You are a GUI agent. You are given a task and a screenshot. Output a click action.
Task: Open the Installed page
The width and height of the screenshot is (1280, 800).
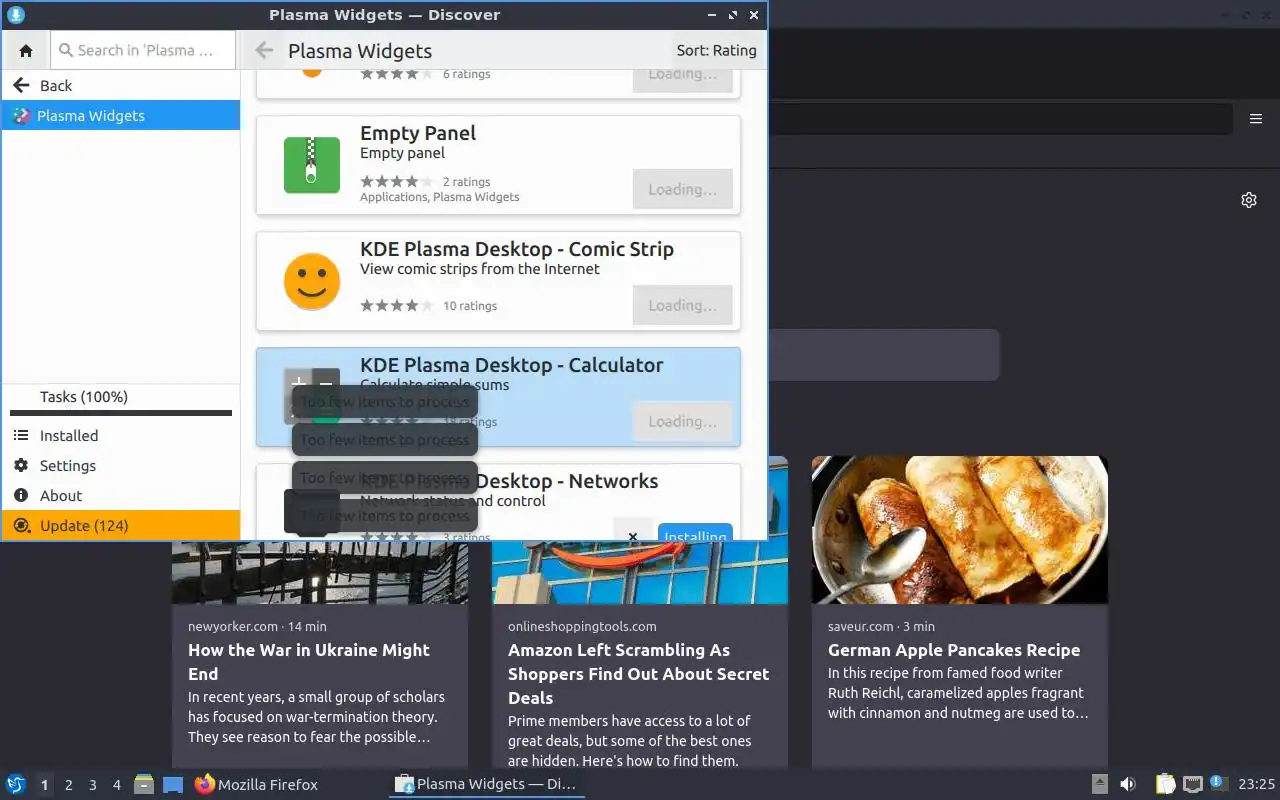tap(121, 435)
